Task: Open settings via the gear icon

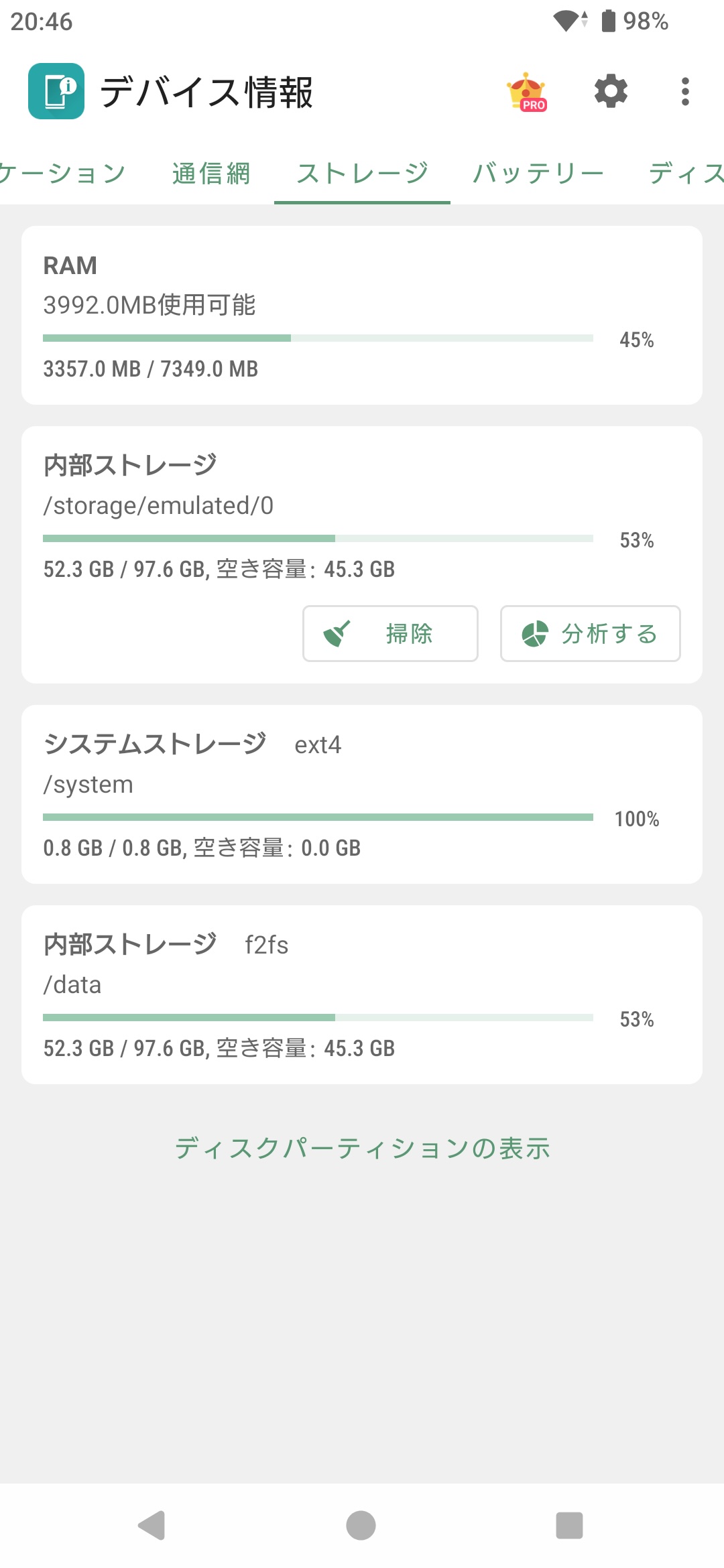Action: pos(611,92)
